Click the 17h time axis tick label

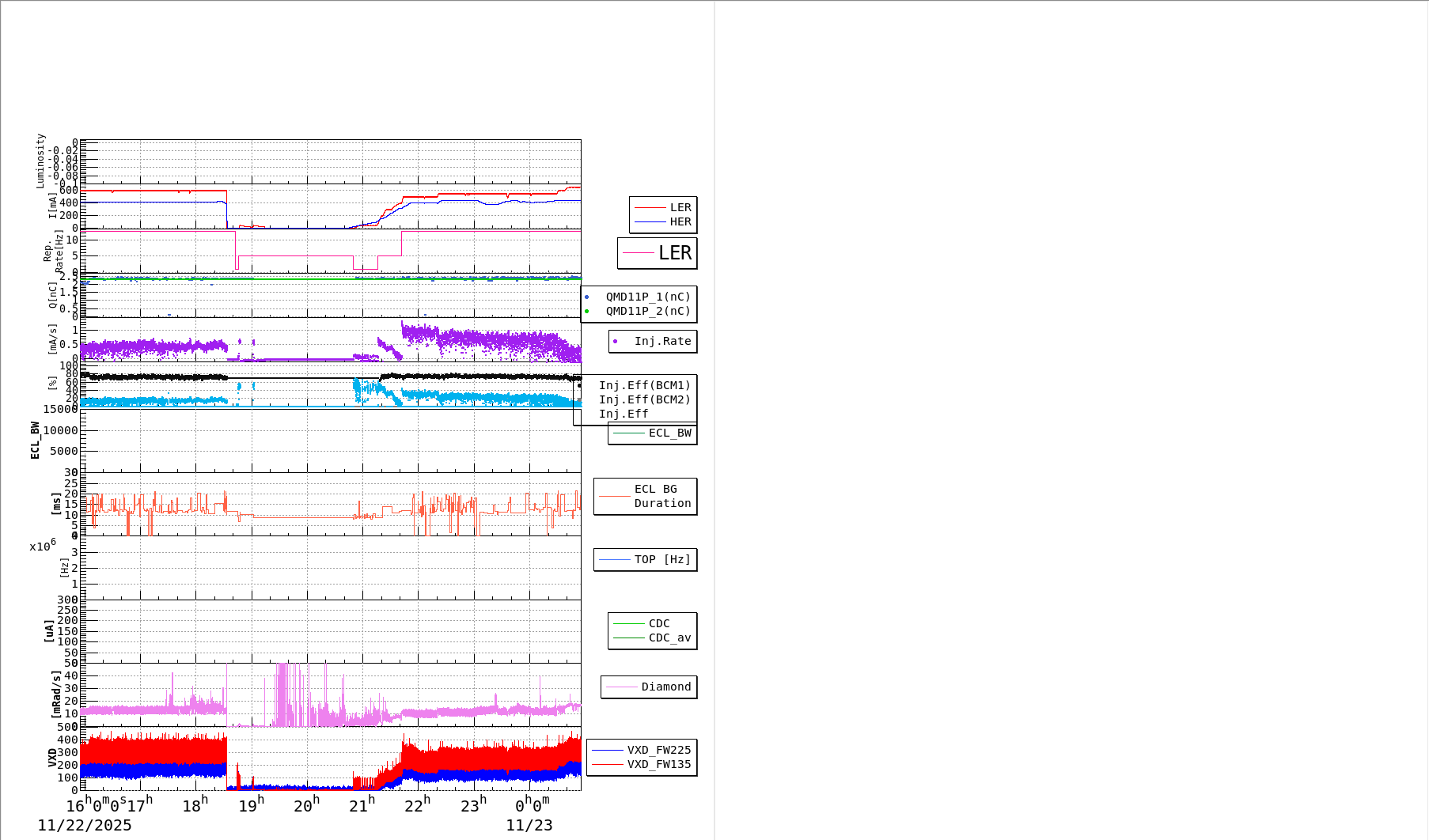point(140,805)
